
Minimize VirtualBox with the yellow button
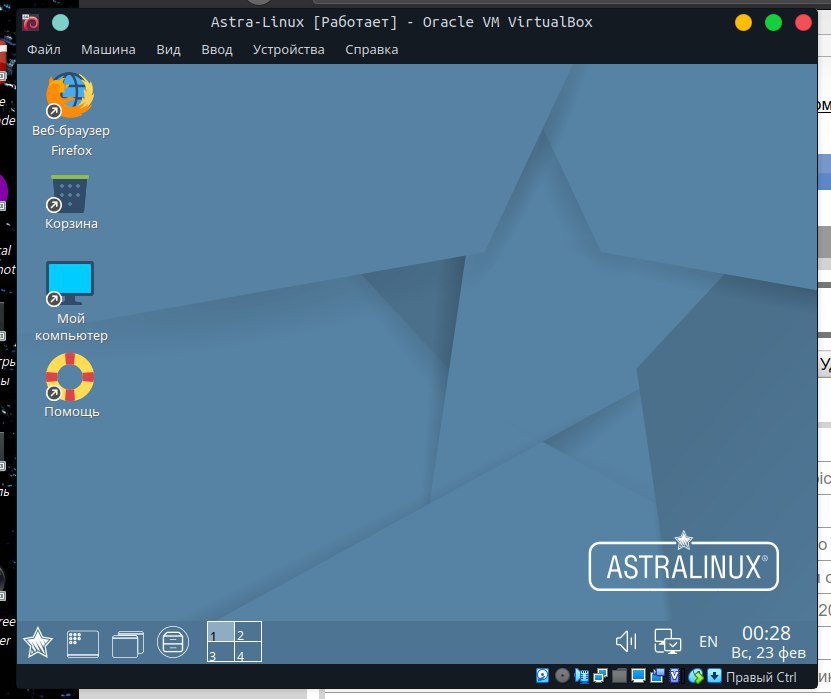click(743, 22)
